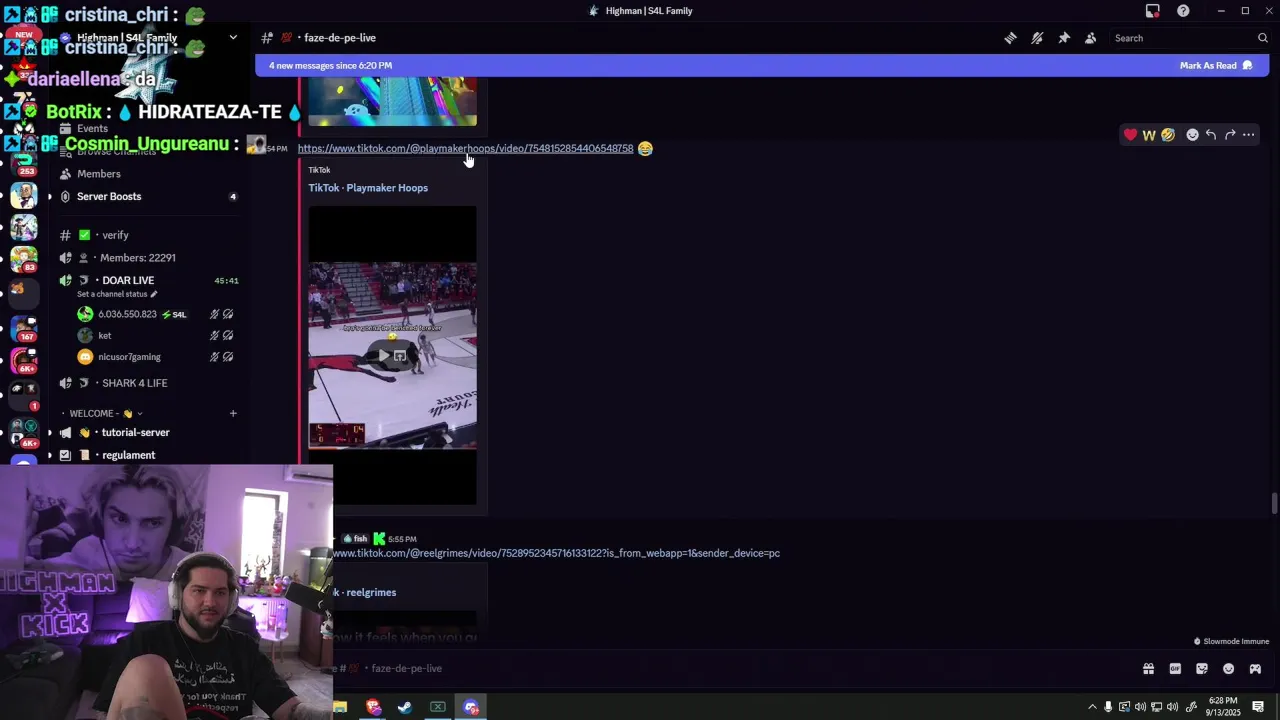The image size is (1280, 720).
Task: Open the Playmaker Hoops TikTok URL
Action: point(465,148)
